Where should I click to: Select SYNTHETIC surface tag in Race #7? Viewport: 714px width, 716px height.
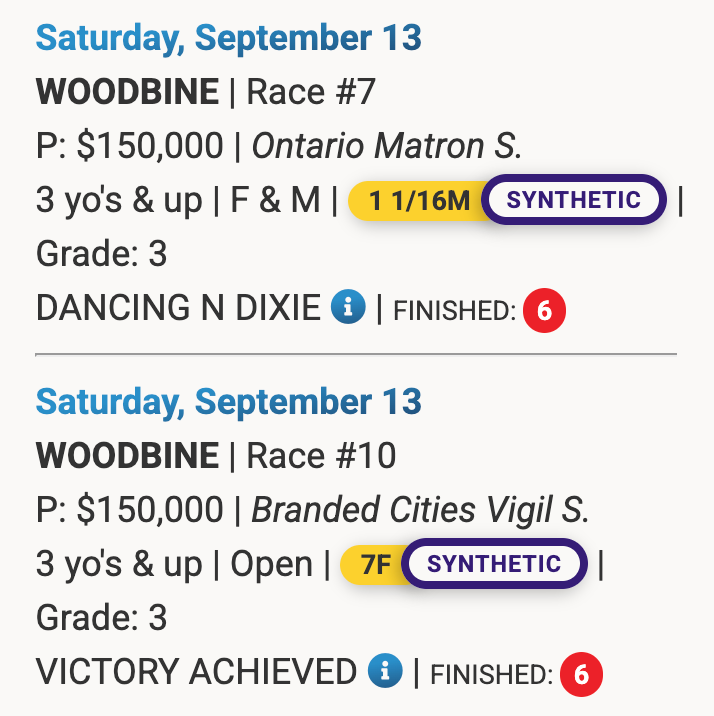(x=573, y=200)
